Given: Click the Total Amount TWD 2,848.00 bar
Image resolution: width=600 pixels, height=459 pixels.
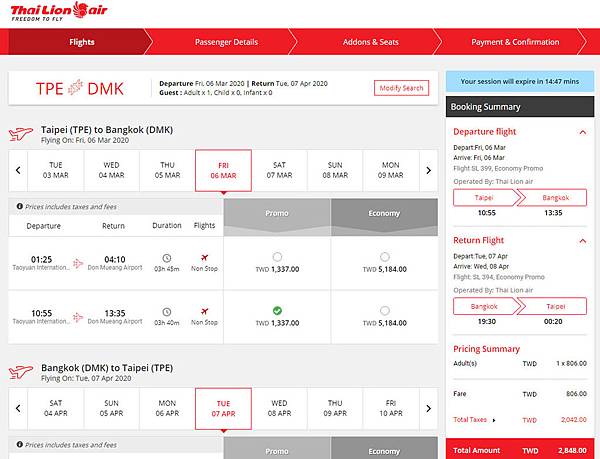Looking at the screenshot, I should click(520, 450).
